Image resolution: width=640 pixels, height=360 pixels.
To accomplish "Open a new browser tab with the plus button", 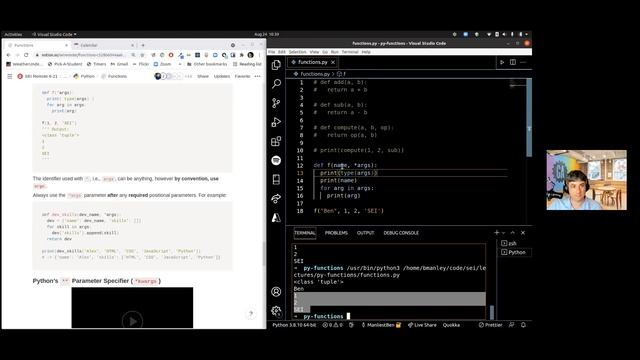I will (x=143, y=45).
